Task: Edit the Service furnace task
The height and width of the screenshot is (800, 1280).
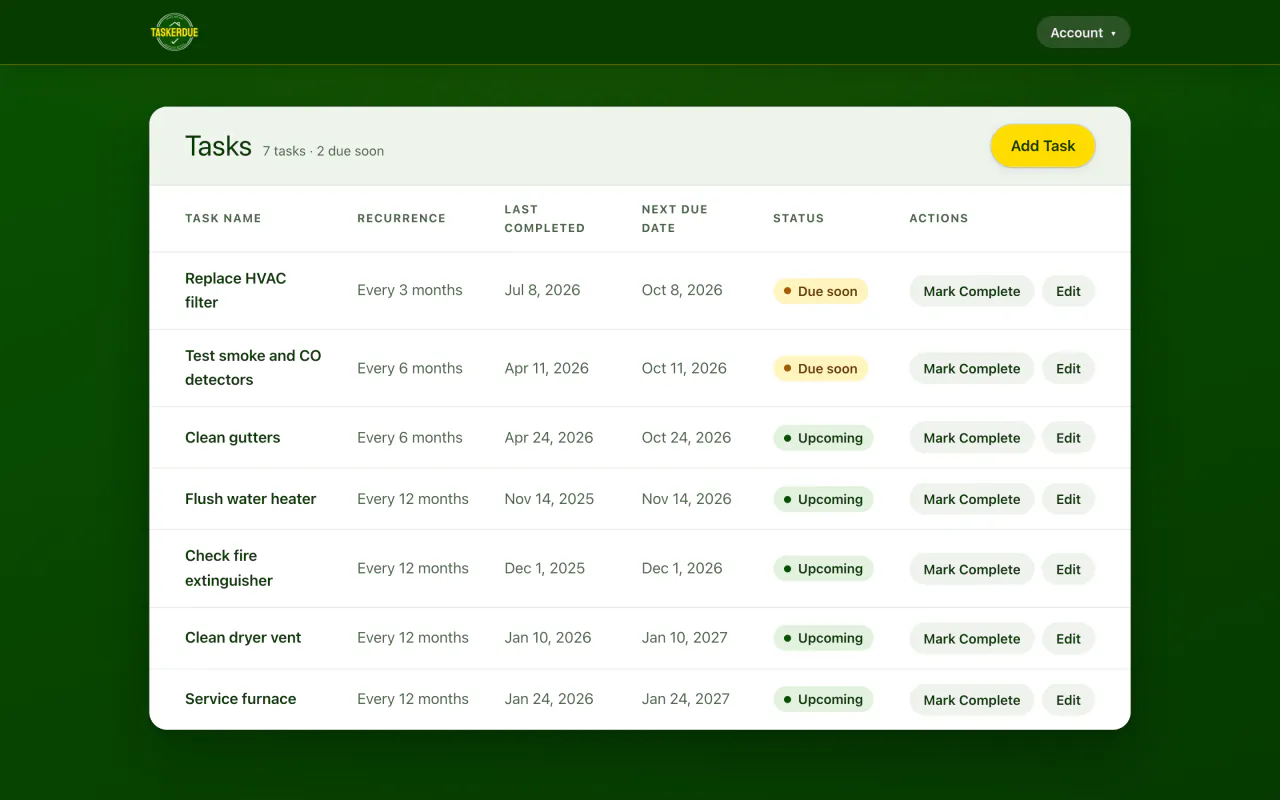Action: point(1068,700)
